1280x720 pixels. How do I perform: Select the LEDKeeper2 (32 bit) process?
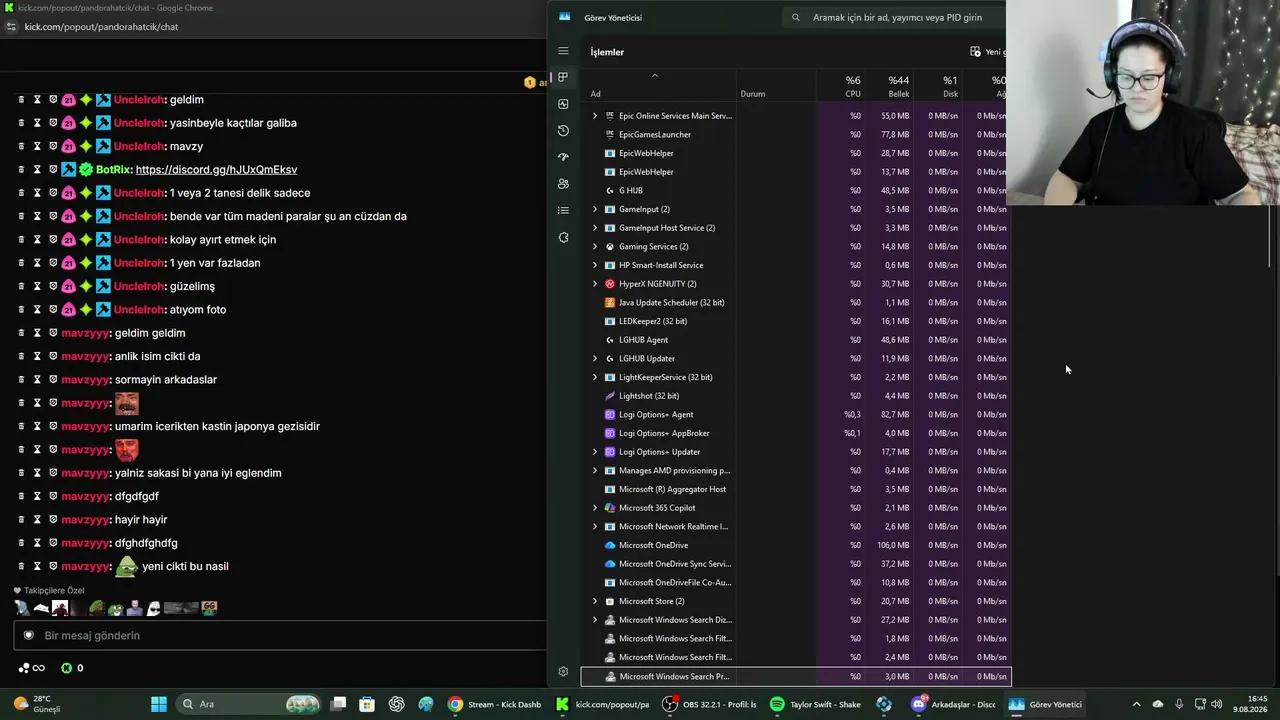click(796, 321)
